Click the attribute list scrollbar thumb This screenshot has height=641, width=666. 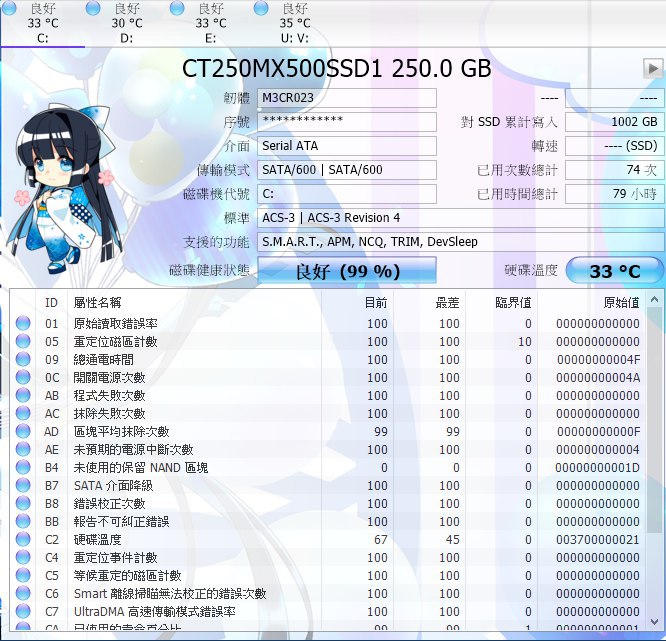tap(654, 421)
